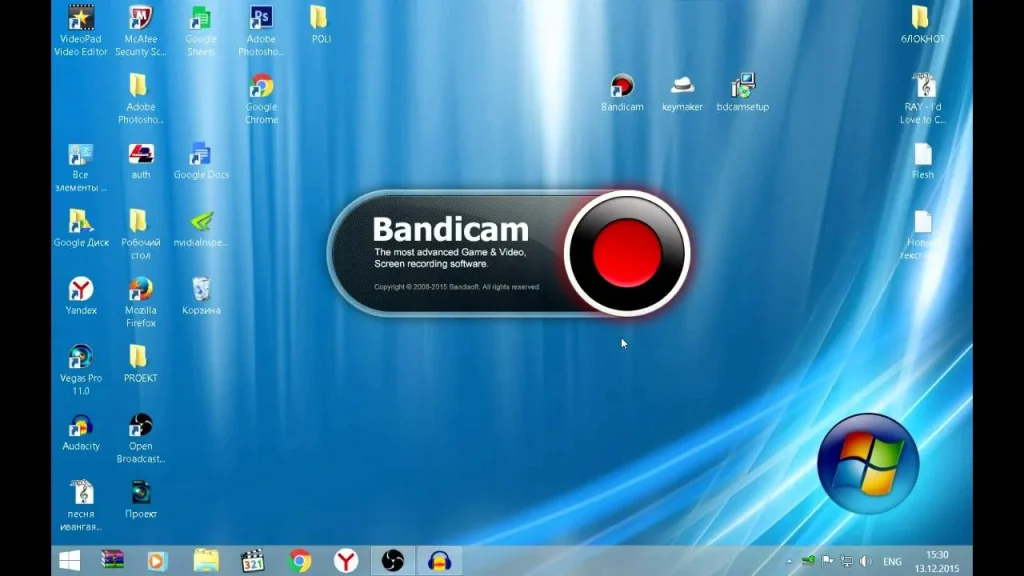Open the POLI folder on desktop
Viewport: 1024px width, 576px height.
coord(320,25)
